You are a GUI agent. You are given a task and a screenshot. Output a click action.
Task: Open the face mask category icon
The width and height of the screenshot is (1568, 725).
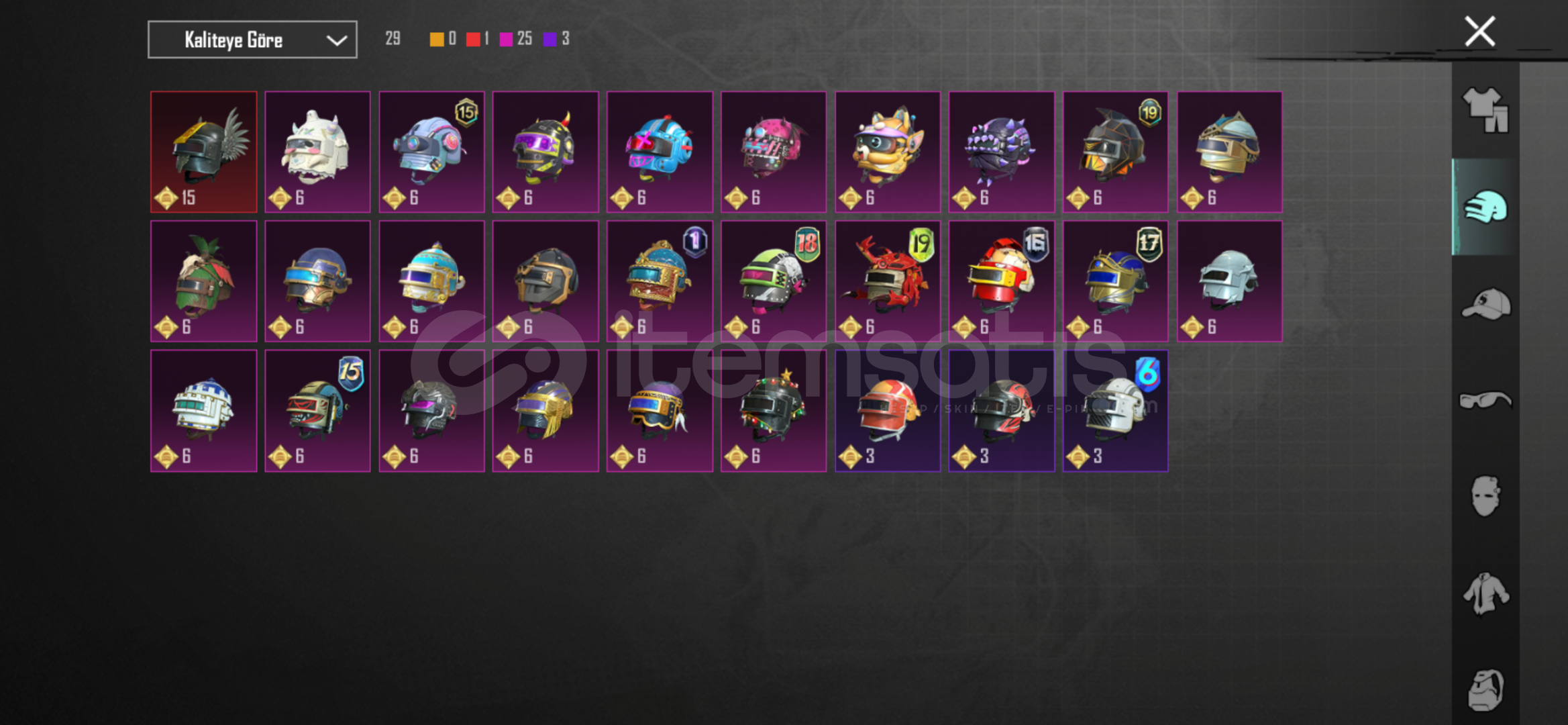pos(1485,496)
